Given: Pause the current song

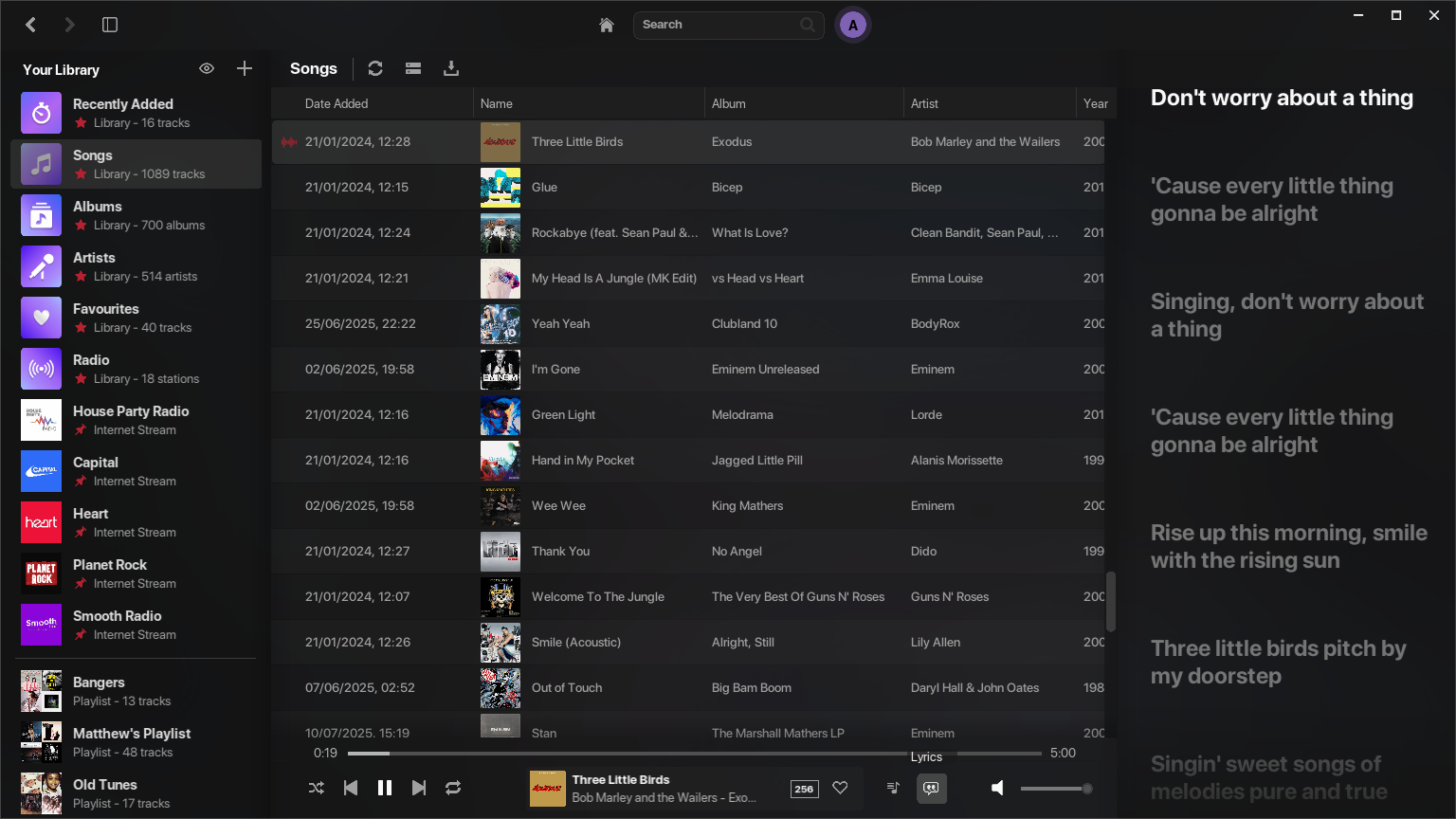Looking at the screenshot, I should 385,788.
